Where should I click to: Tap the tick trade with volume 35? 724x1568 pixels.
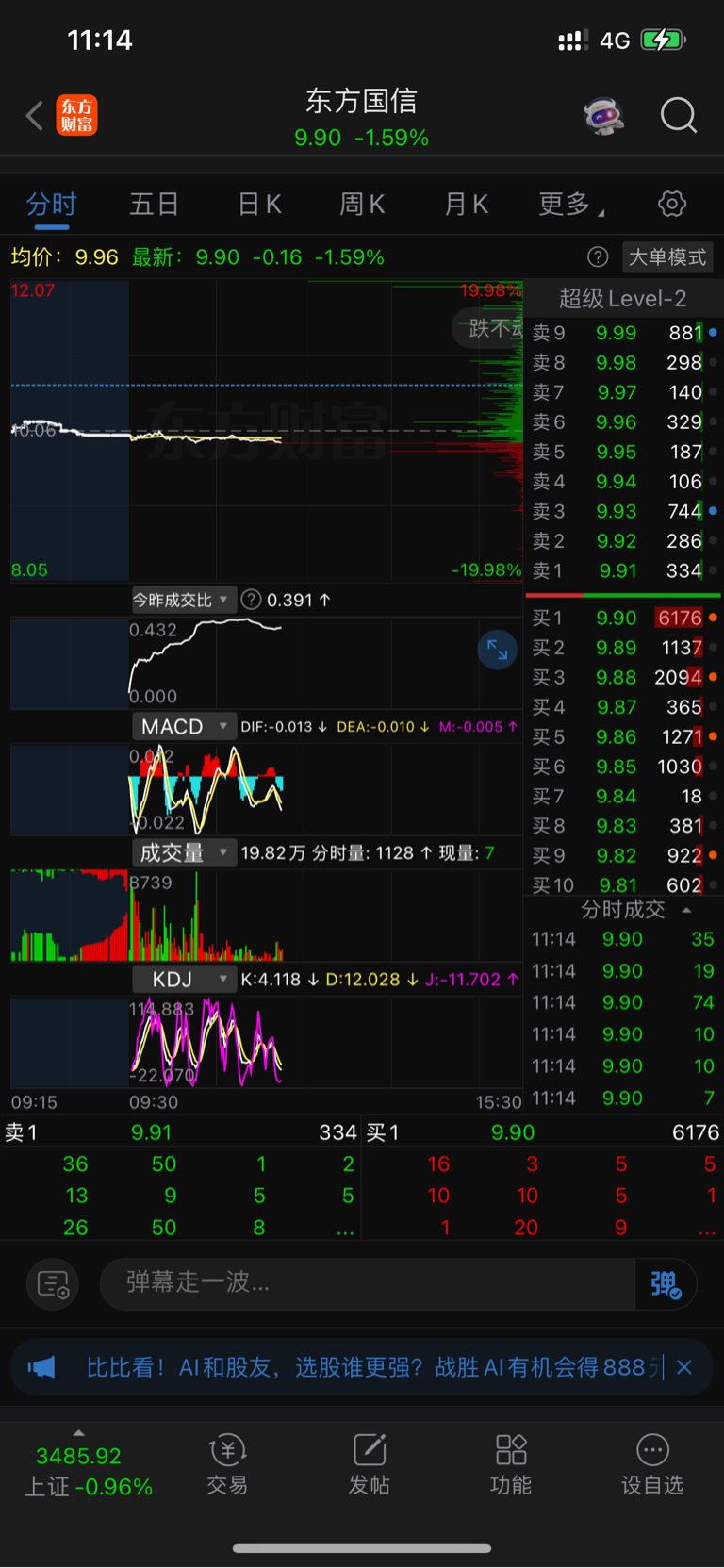(623, 939)
